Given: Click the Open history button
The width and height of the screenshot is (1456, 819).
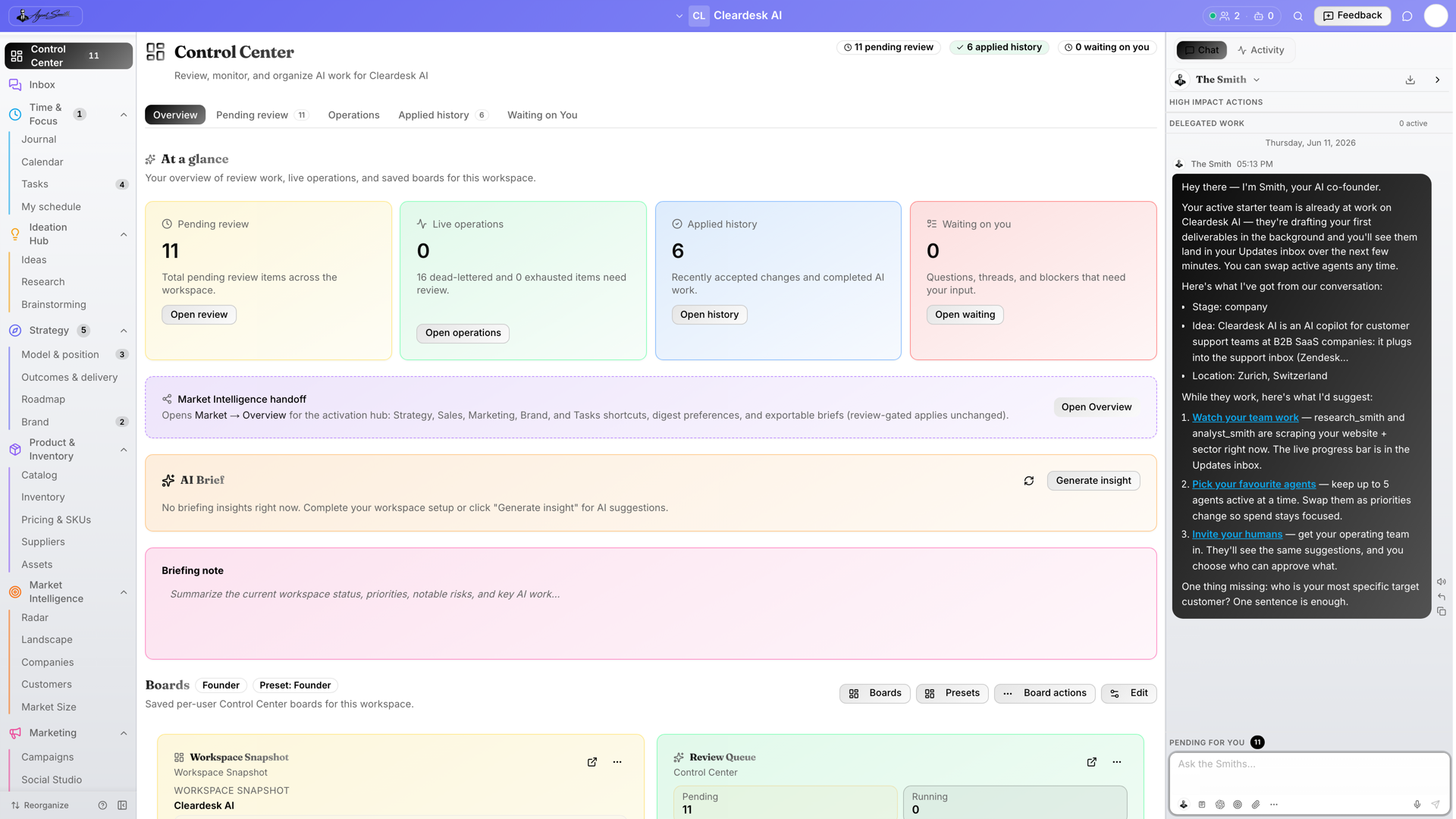Looking at the screenshot, I should 709,315.
